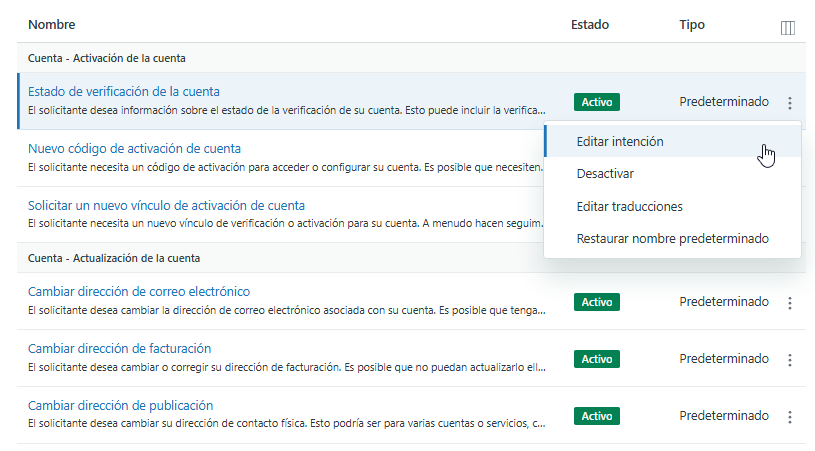The height and width of the screenshot is (451, 815).
Task: Click the Tipo column header
Action: [692, 24]
